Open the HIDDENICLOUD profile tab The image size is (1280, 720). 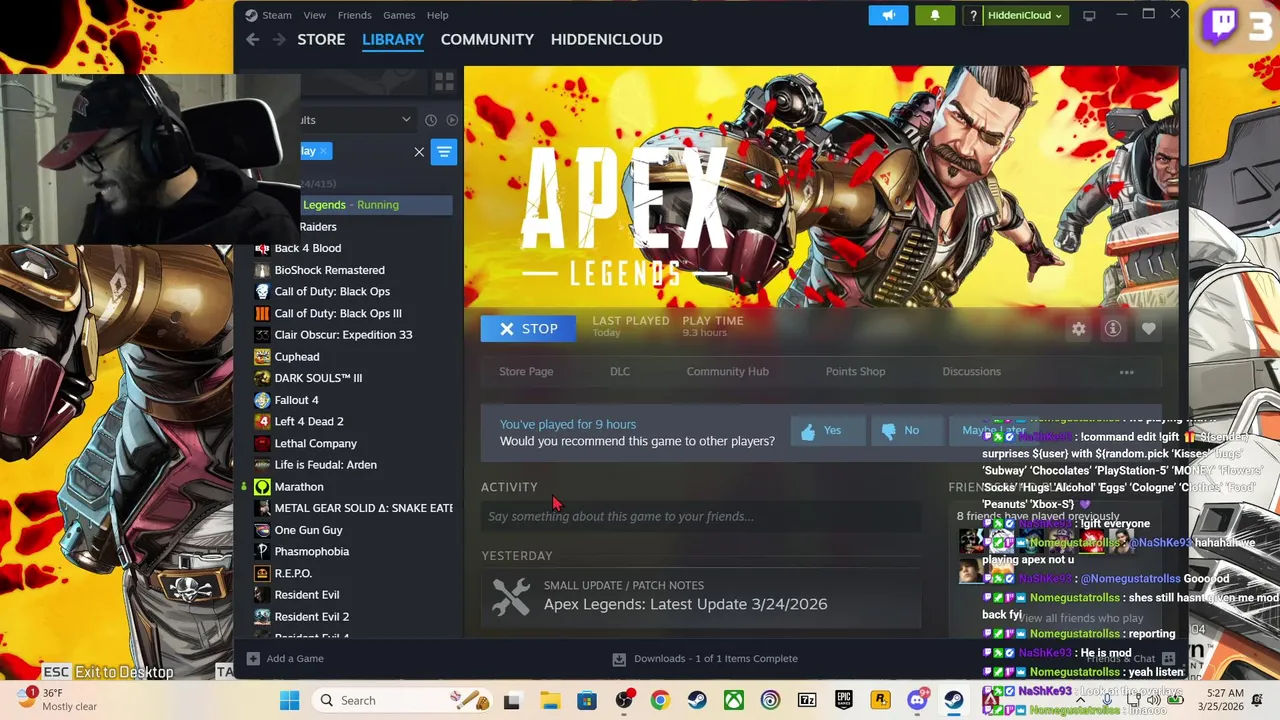606,39
